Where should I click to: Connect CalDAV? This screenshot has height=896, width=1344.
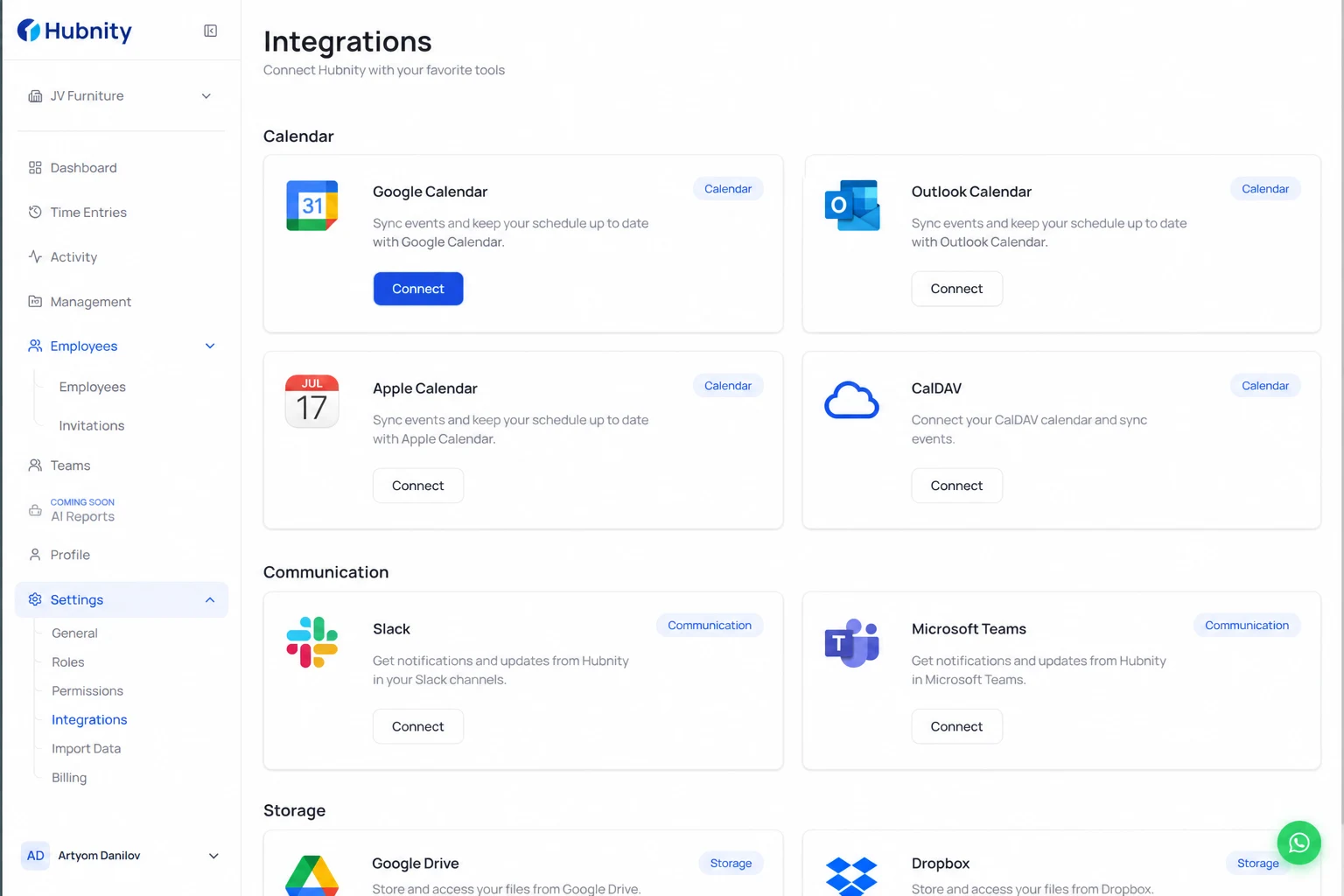coord(956,486)
